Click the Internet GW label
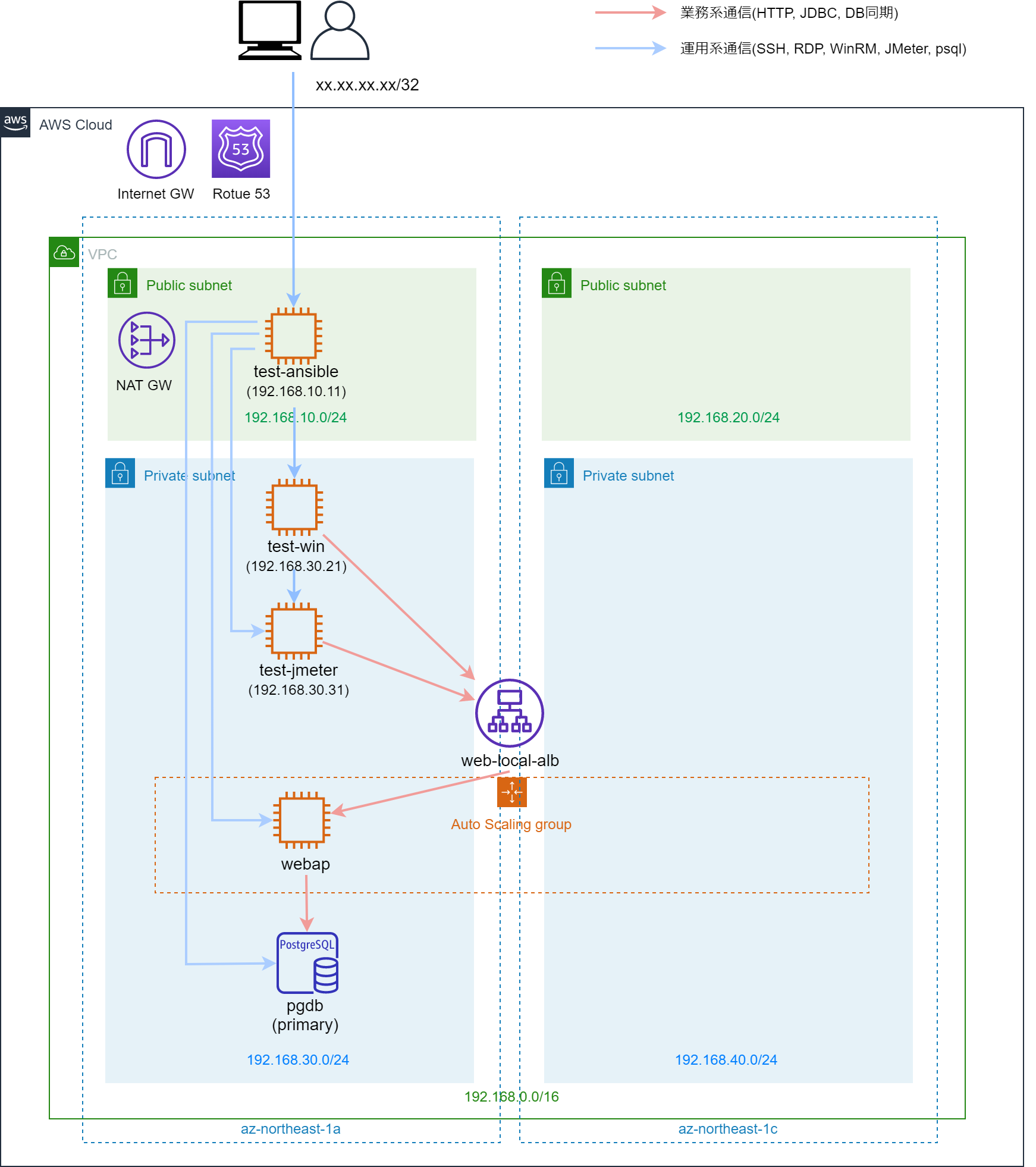The image size is (1036, 1167). pos(156,194)
